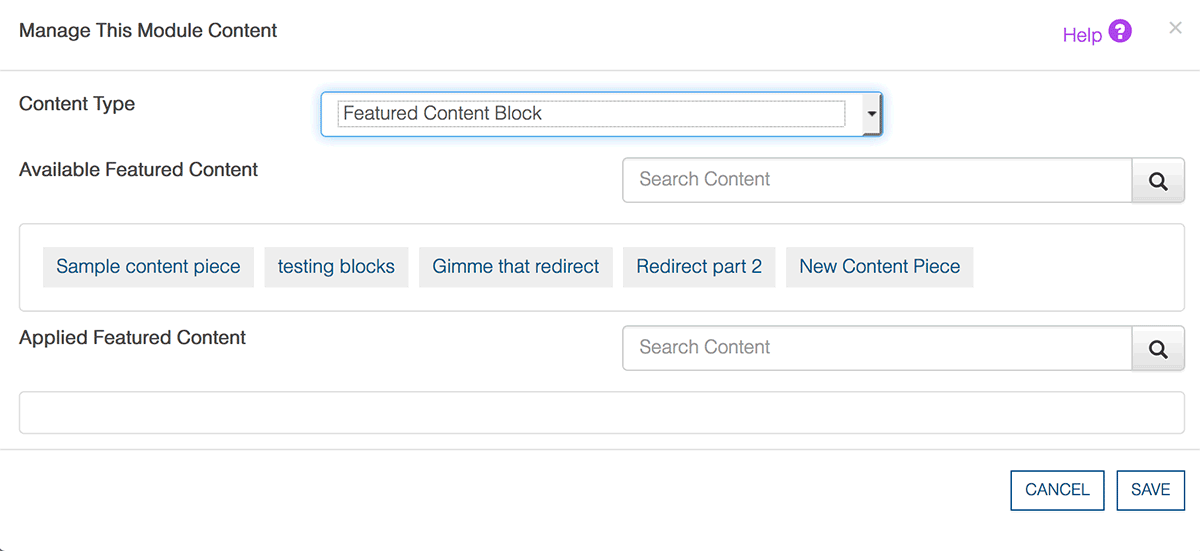The image size is (1200, 551).
Task: Click the Applied Featured Content label
Action: tap(133, 338)
